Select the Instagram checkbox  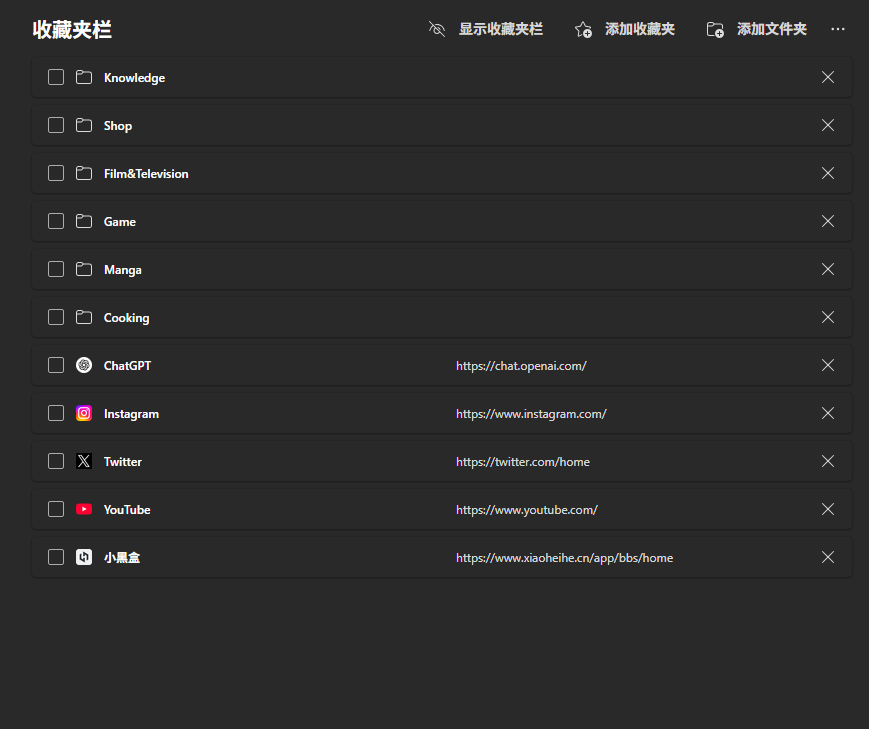click(56, 413)
